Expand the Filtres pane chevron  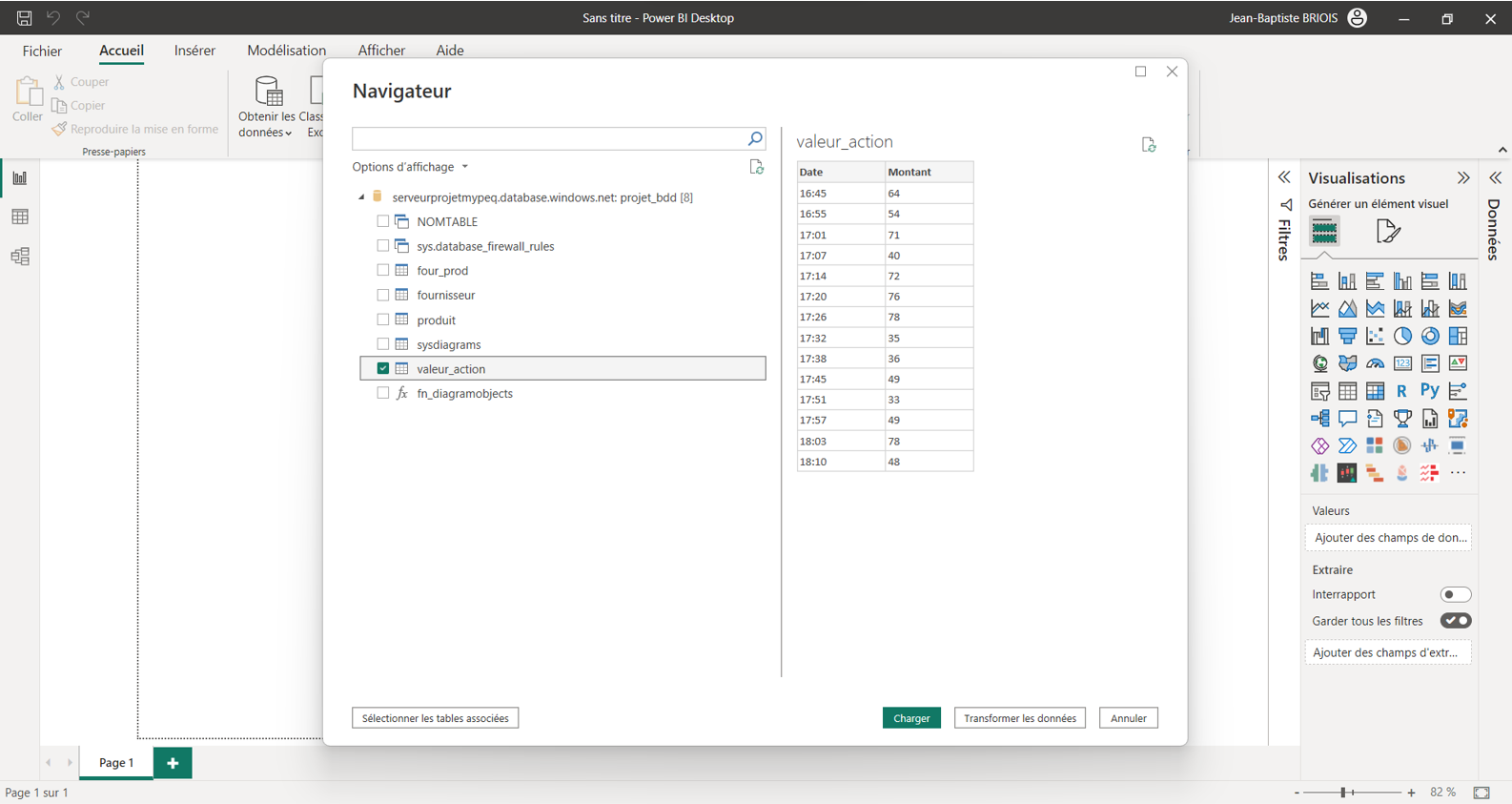point(1284,178)
